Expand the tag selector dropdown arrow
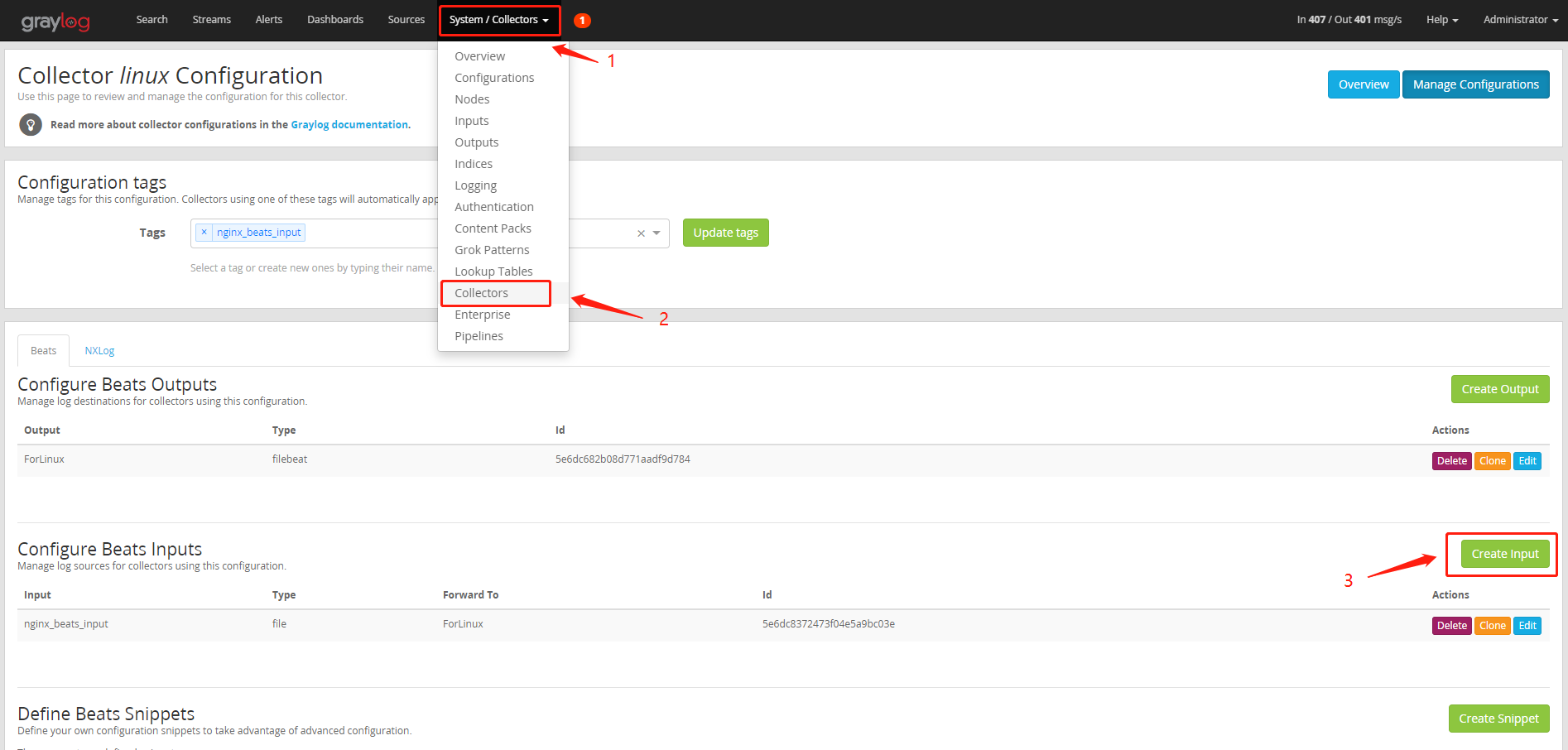Image resolution: width=1568 pixels, height=750 pixels. (x=657, y=233)
